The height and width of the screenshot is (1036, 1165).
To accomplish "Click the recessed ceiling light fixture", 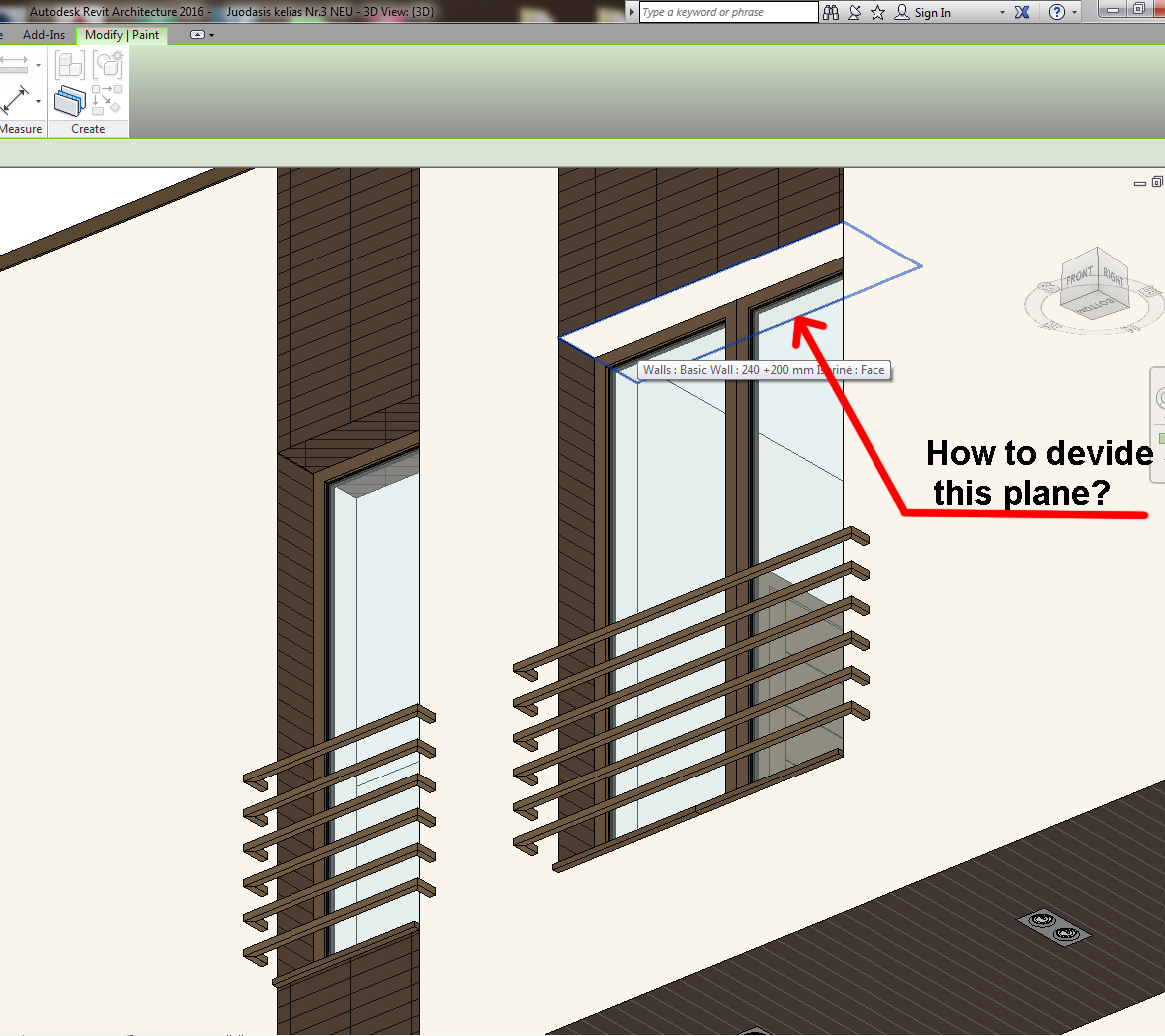I will 1053,927.
